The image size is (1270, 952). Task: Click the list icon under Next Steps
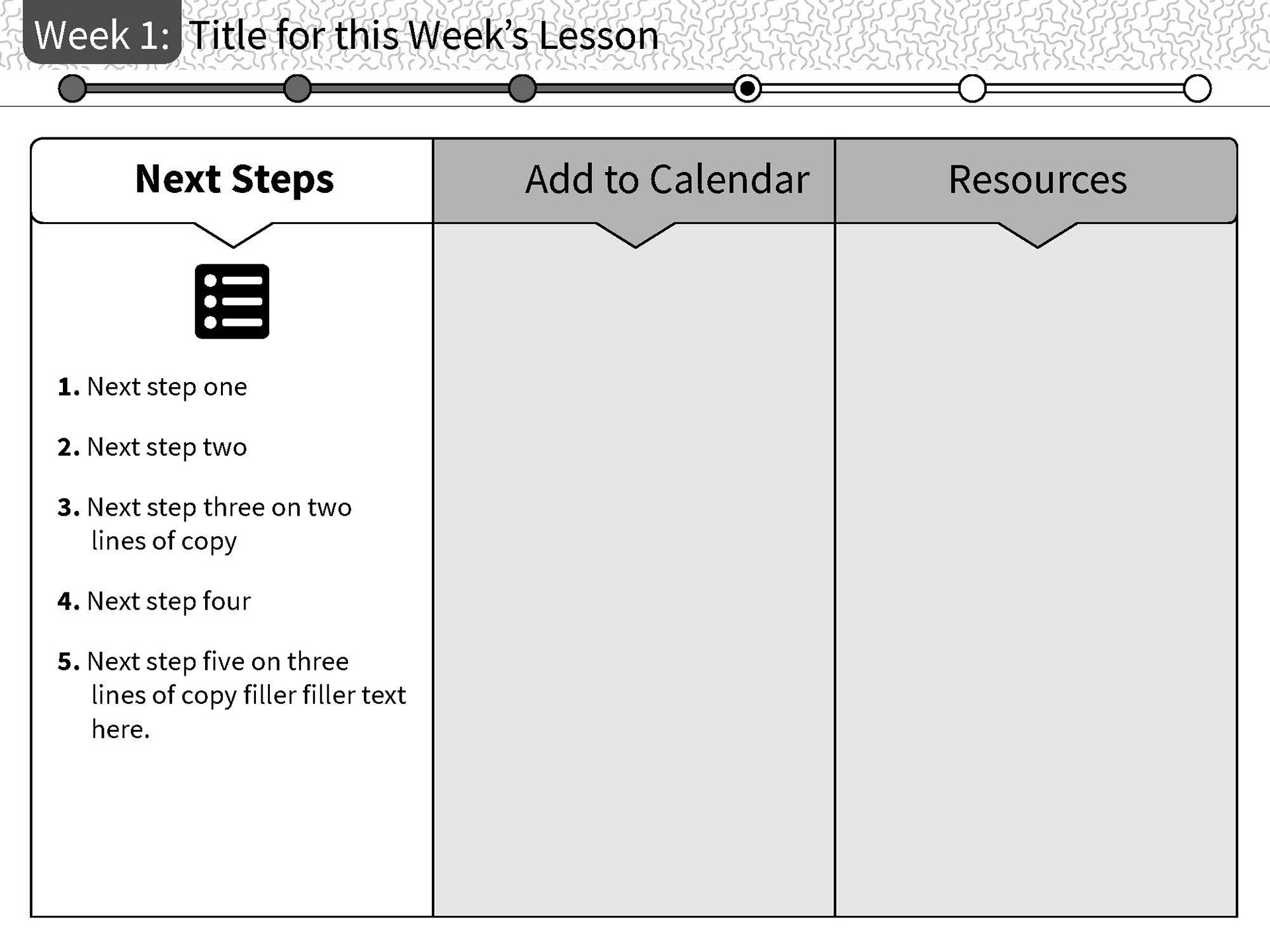[232, 301]
